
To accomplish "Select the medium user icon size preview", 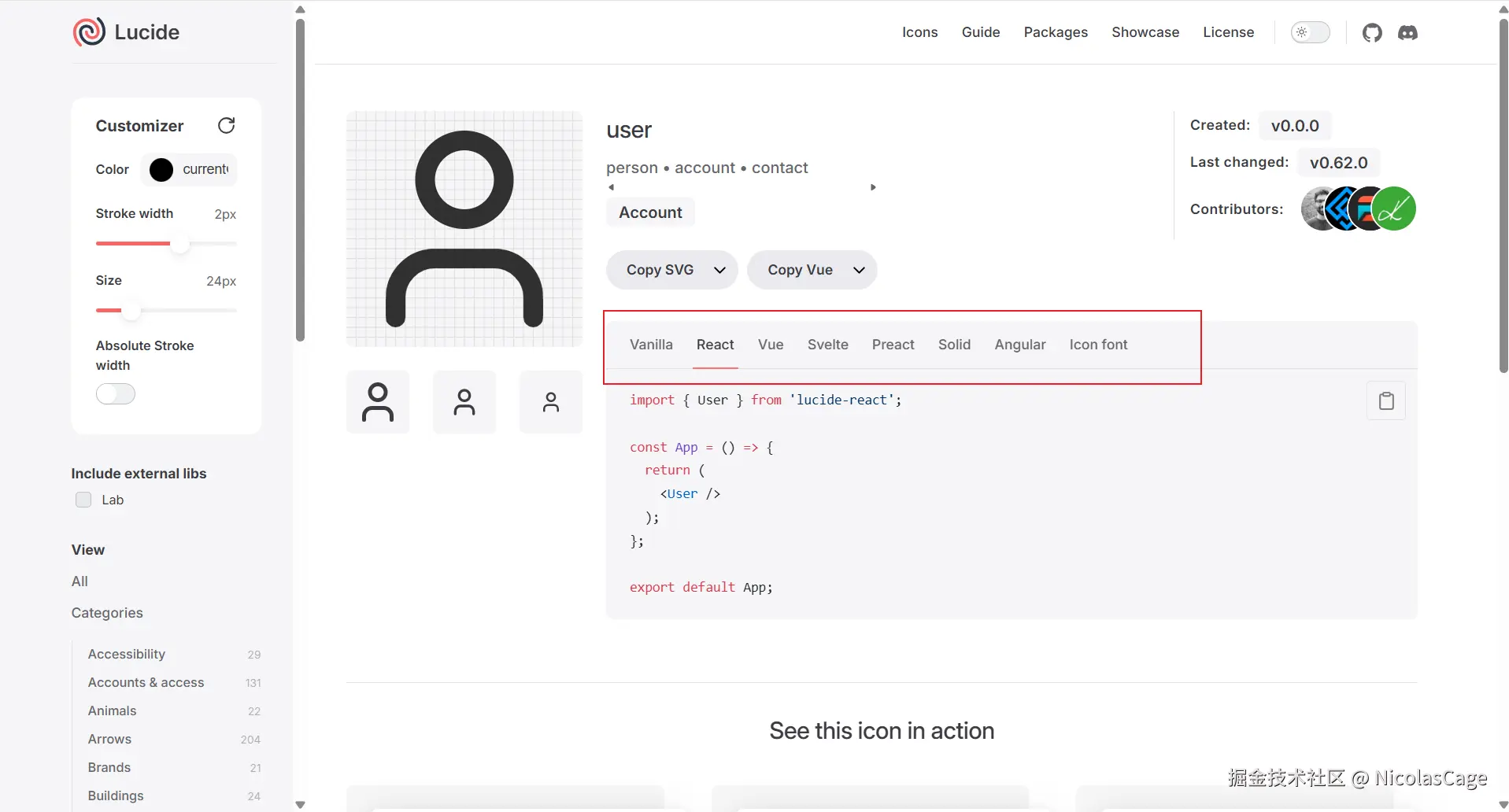I will click(x=464, y=402).
